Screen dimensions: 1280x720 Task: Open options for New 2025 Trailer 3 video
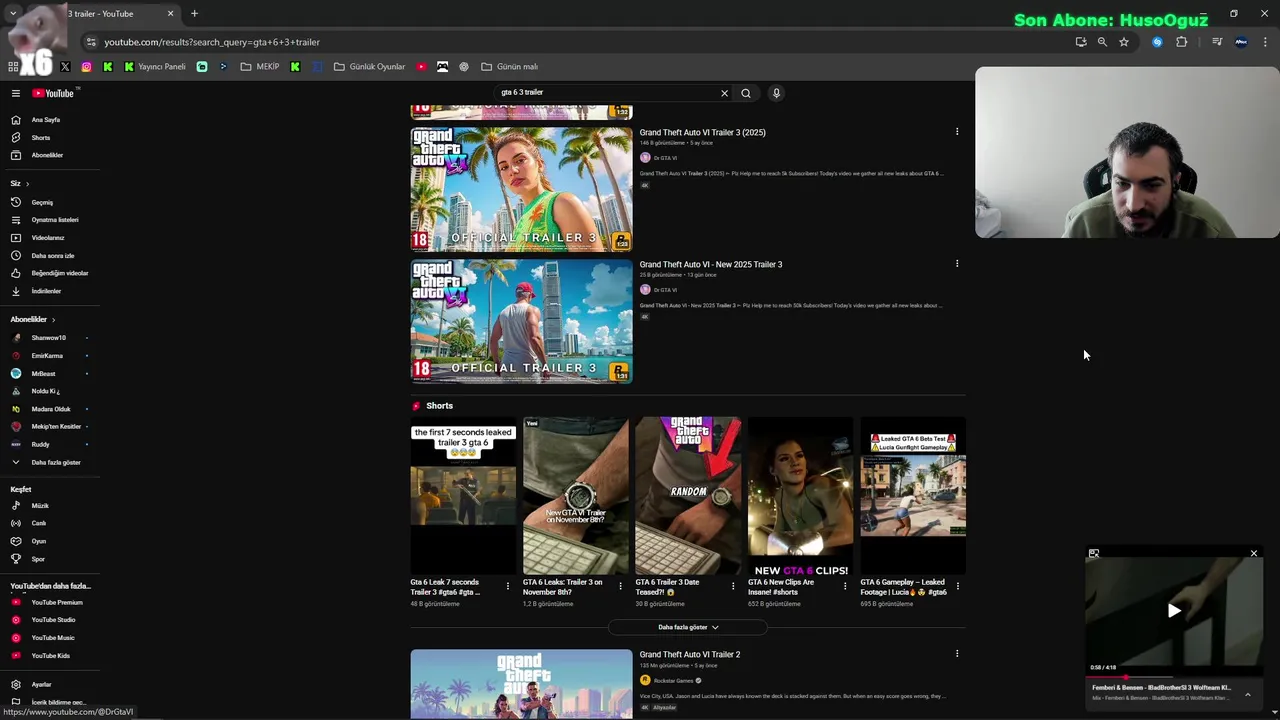coord(957,264)
